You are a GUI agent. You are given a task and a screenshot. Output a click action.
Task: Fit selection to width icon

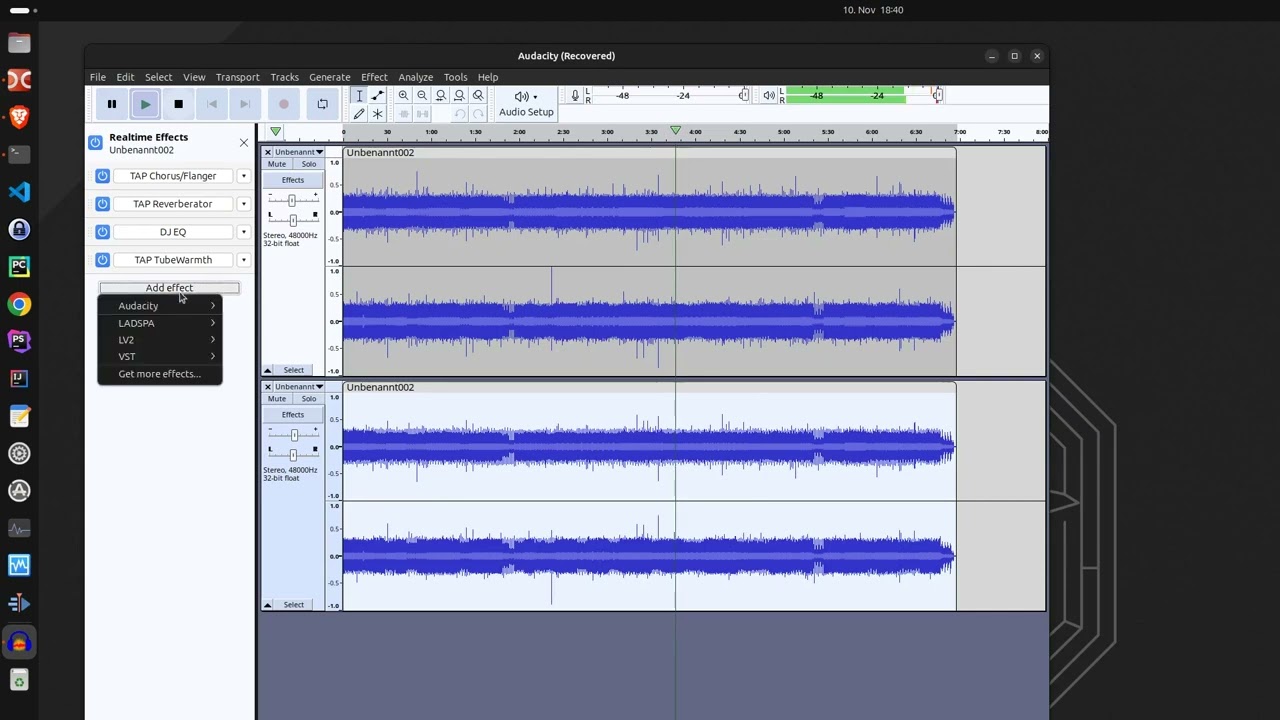click(441, 96)
